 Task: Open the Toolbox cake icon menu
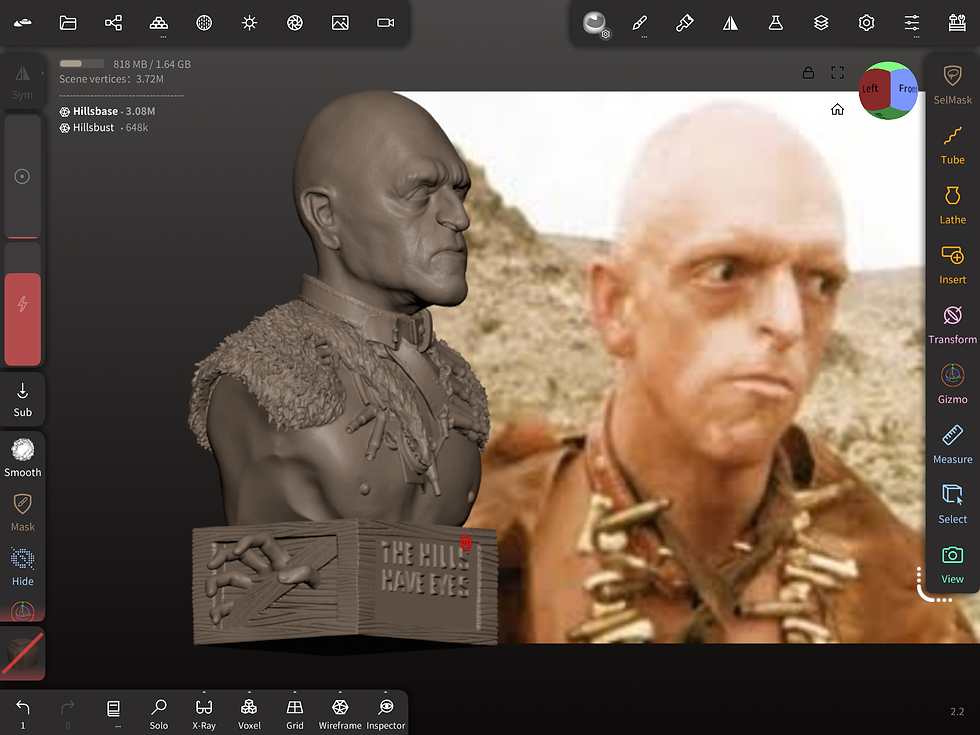957,23
